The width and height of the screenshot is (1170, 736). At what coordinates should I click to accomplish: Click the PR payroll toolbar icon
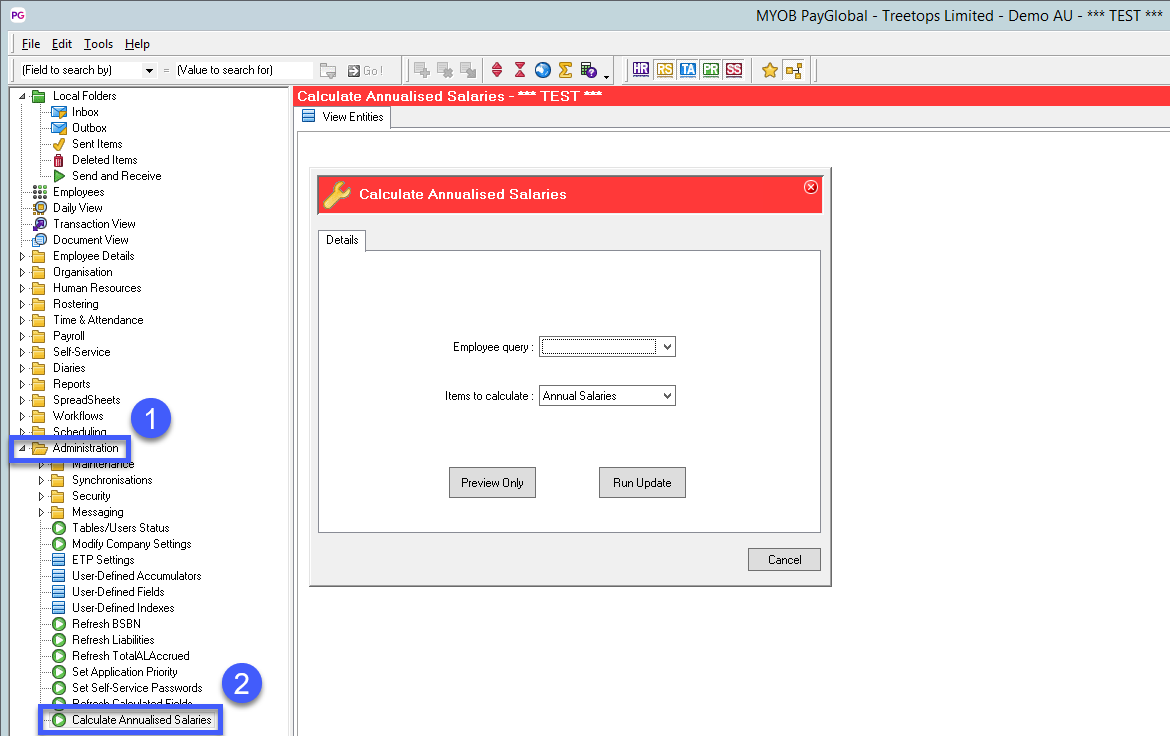tap(710, 70)
